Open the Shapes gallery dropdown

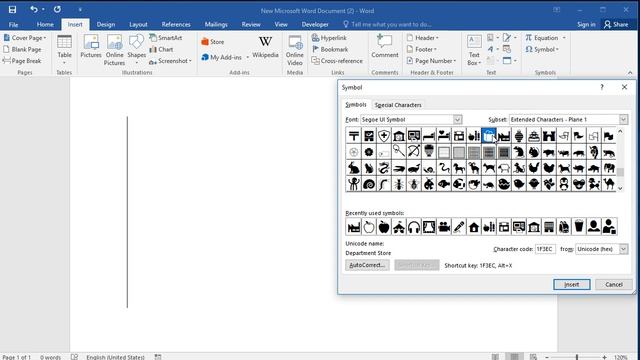[x=136, y=50]
